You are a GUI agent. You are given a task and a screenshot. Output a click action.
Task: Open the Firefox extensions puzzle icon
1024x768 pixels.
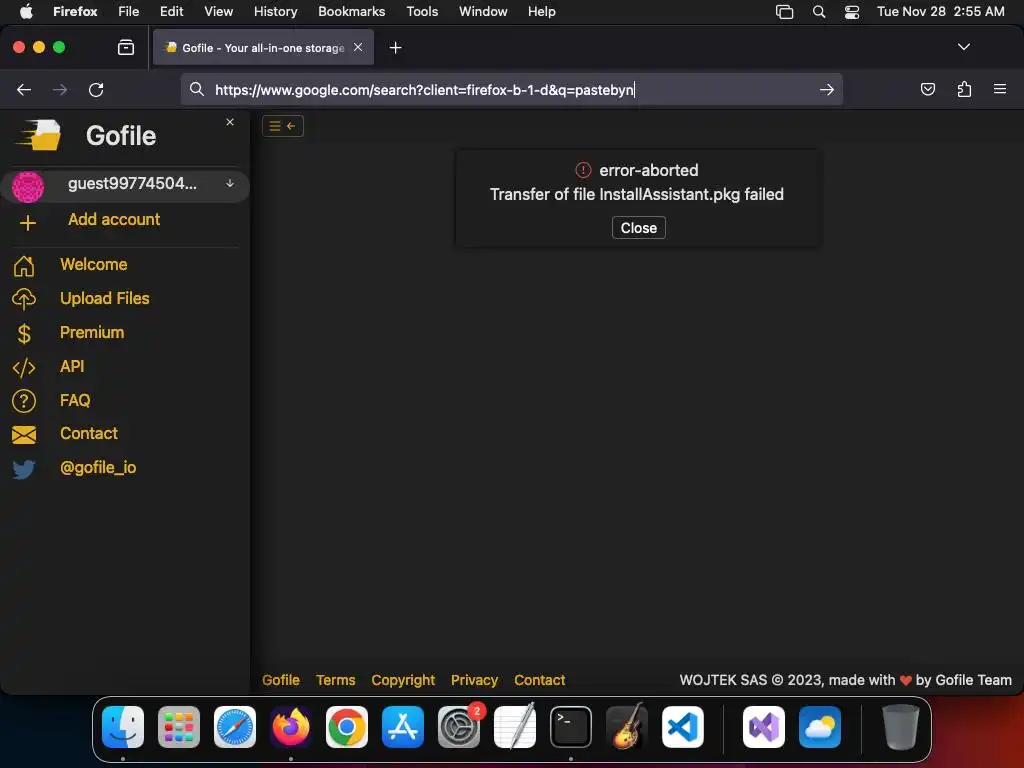[x=964, y=89]
